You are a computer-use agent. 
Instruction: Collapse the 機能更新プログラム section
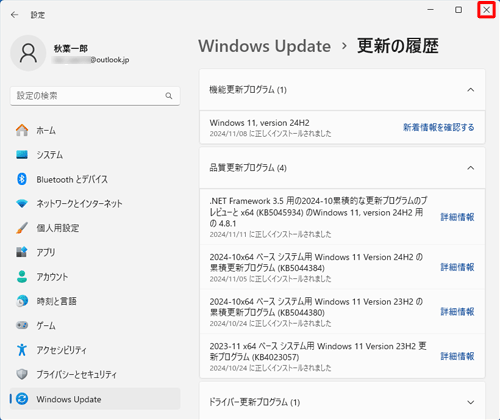coord(470,90)
